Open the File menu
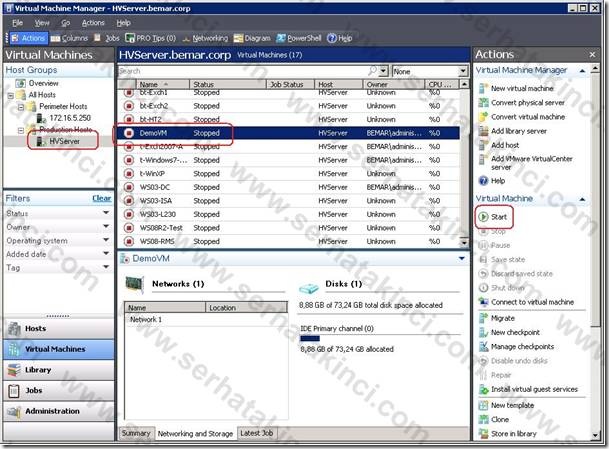Screen dimensions: 609x449 coord(17,23)
